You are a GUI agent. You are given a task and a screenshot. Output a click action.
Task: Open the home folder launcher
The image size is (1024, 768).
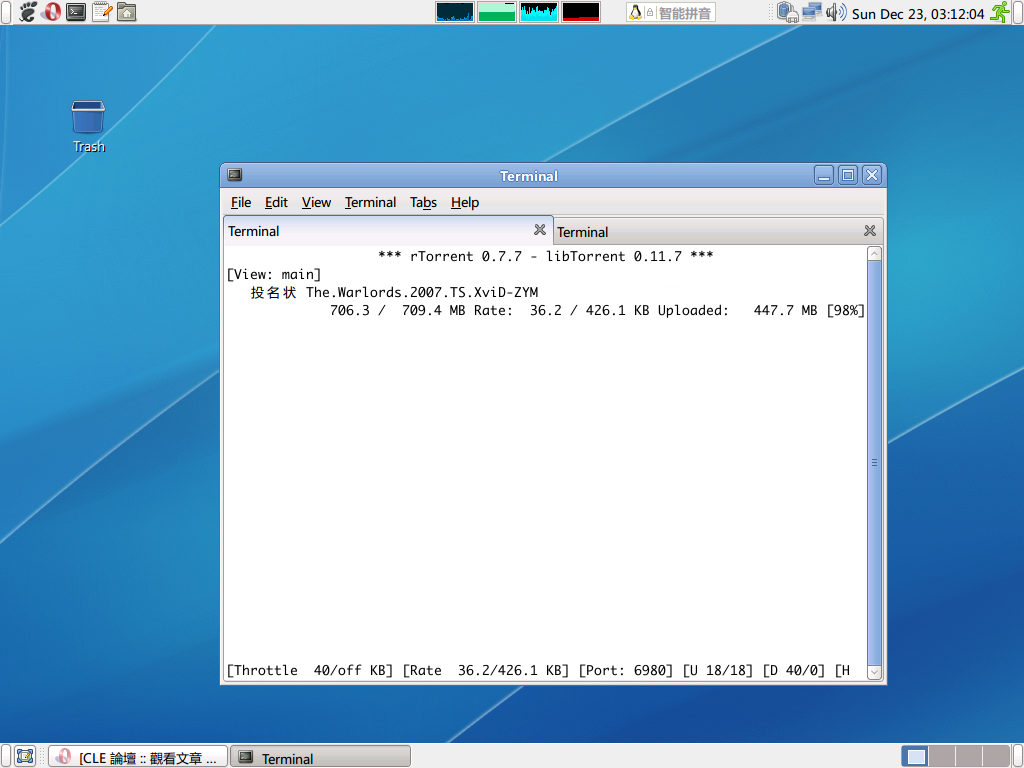[x=127, y=12]
